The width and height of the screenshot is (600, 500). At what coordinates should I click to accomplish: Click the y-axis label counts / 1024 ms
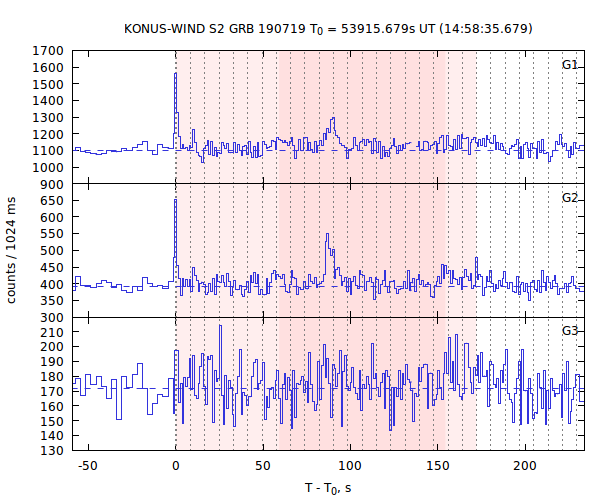[11, 250]
